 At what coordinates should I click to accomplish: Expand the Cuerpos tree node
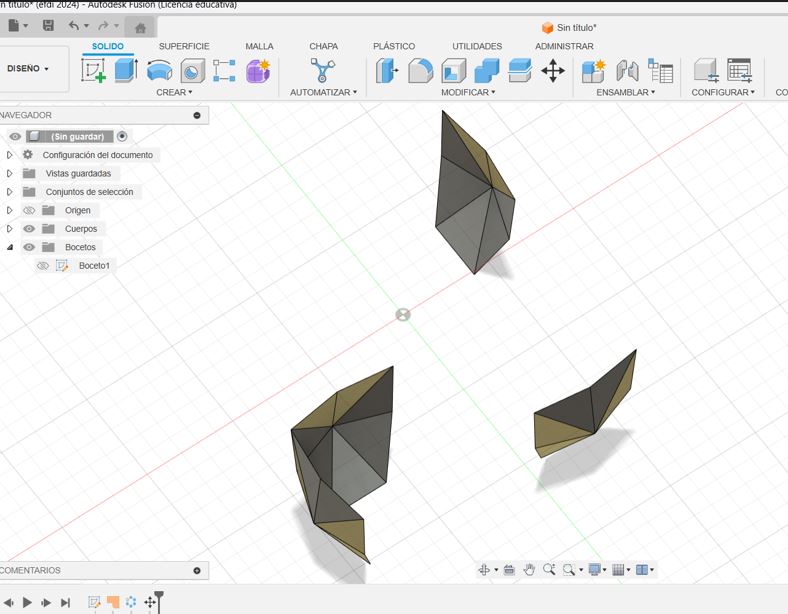click(9, 229)
